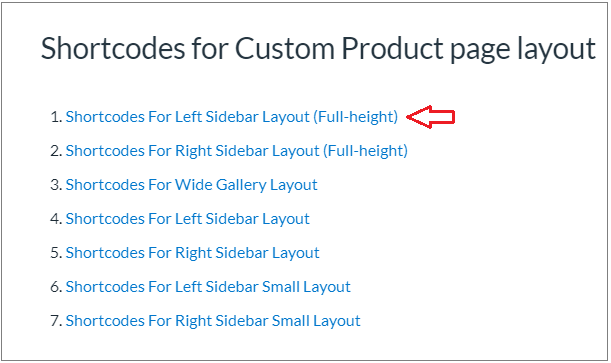Follow the Shortcodes For Right Sidebar Layout link
Viewport: 611px width, 363px height.
pyautogui.click(x=192, y=253)
